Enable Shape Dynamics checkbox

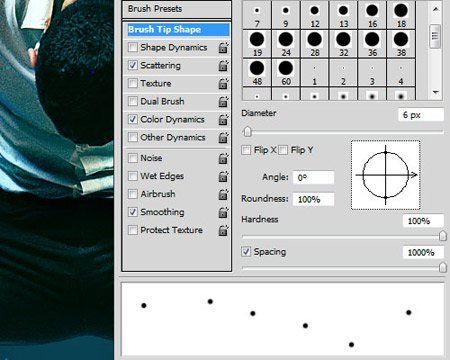point(133,47)
